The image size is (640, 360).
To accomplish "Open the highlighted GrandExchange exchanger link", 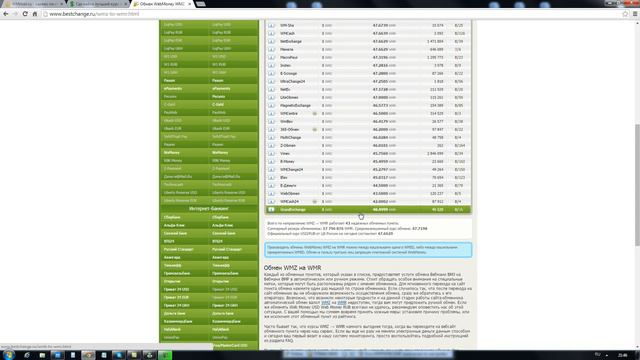I will click(x=293, y=209).
